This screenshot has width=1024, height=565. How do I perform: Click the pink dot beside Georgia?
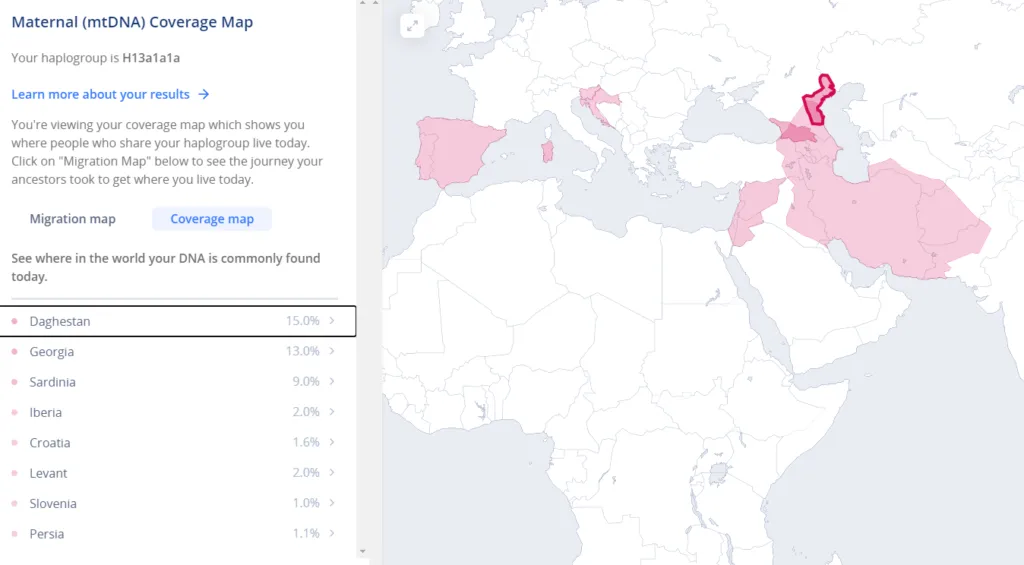(x=14, y=352)
